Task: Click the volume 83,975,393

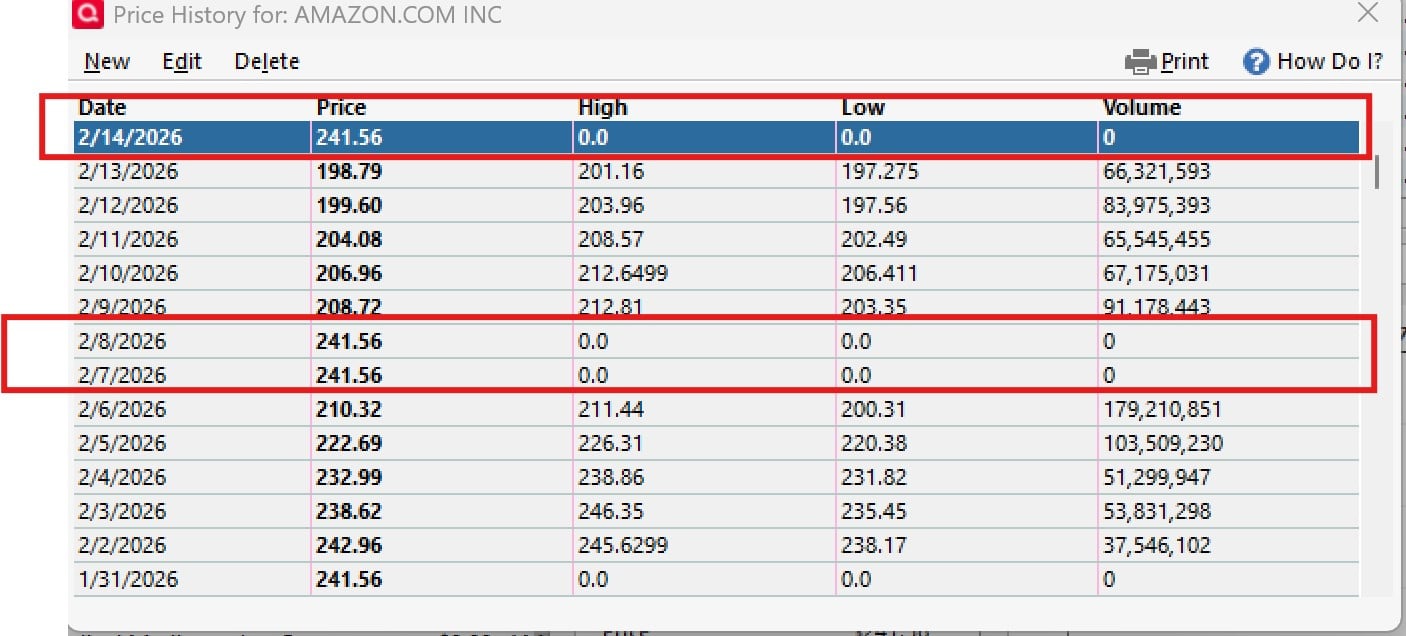Action: tap(1157, 206)
